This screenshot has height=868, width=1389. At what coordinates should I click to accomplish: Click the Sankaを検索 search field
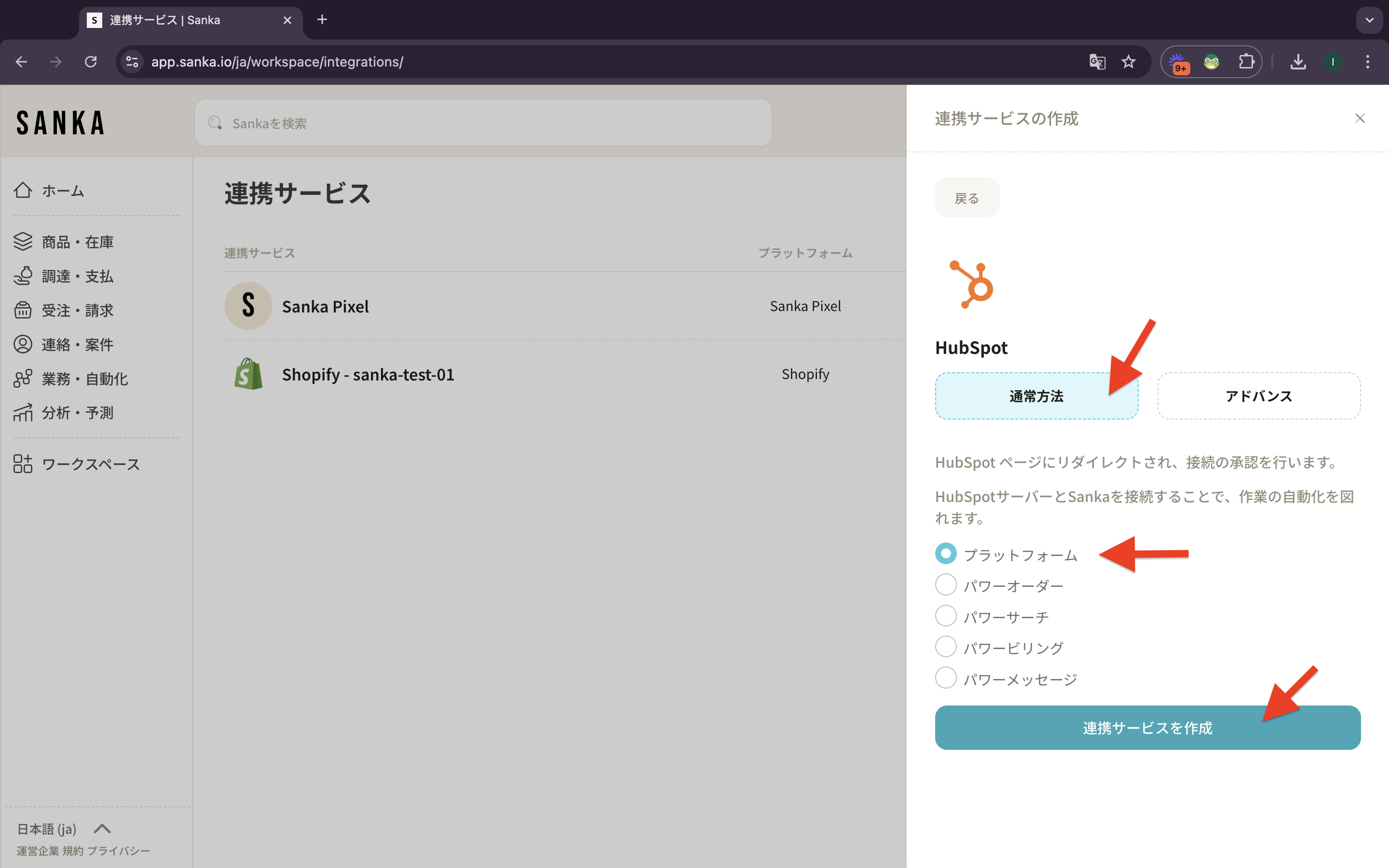click(482, 123)
